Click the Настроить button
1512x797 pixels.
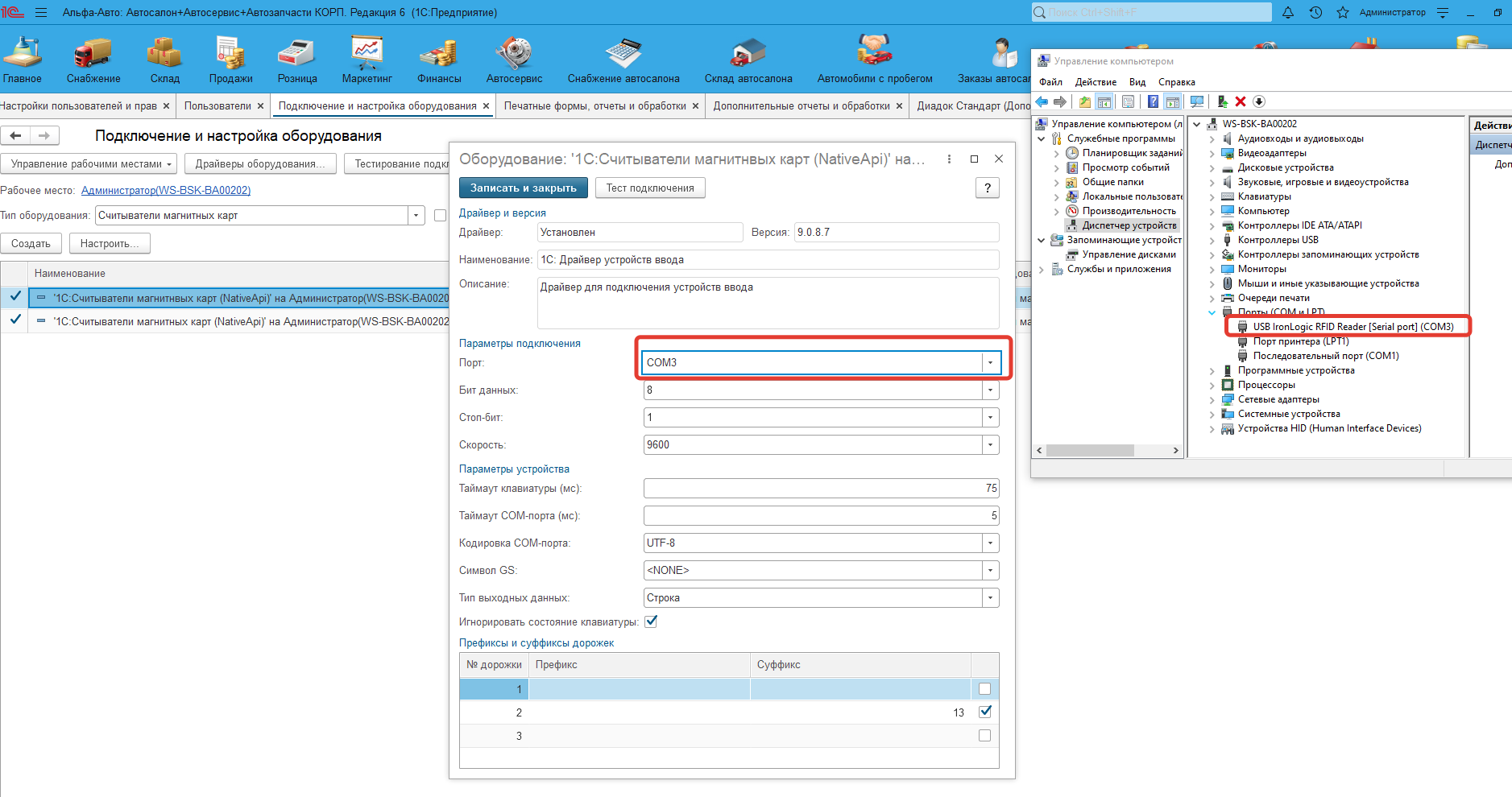[110, 243]
